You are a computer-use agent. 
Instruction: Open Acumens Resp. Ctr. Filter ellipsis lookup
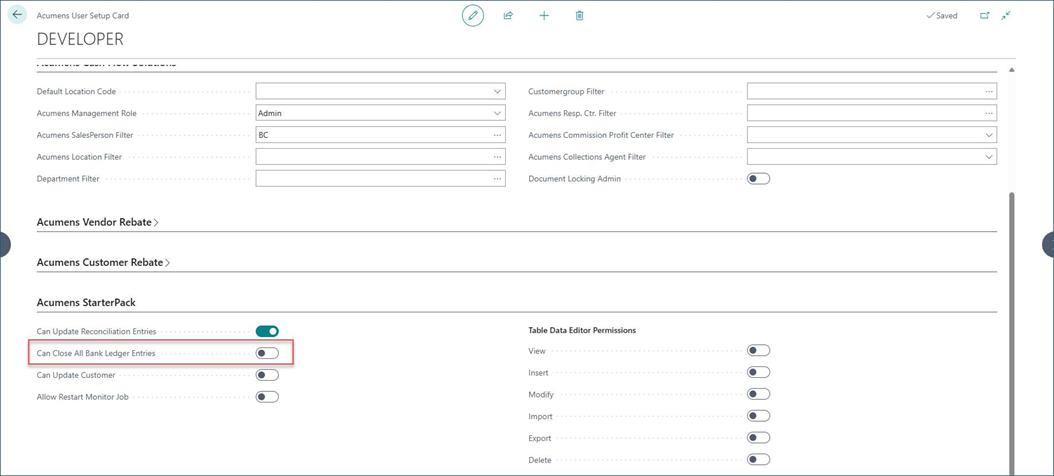tap(989, 113)
